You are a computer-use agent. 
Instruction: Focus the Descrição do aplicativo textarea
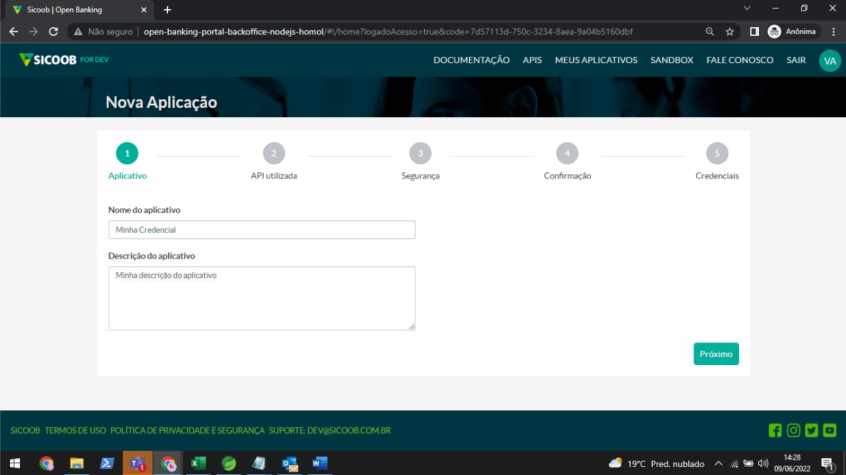tap(262, 298)
